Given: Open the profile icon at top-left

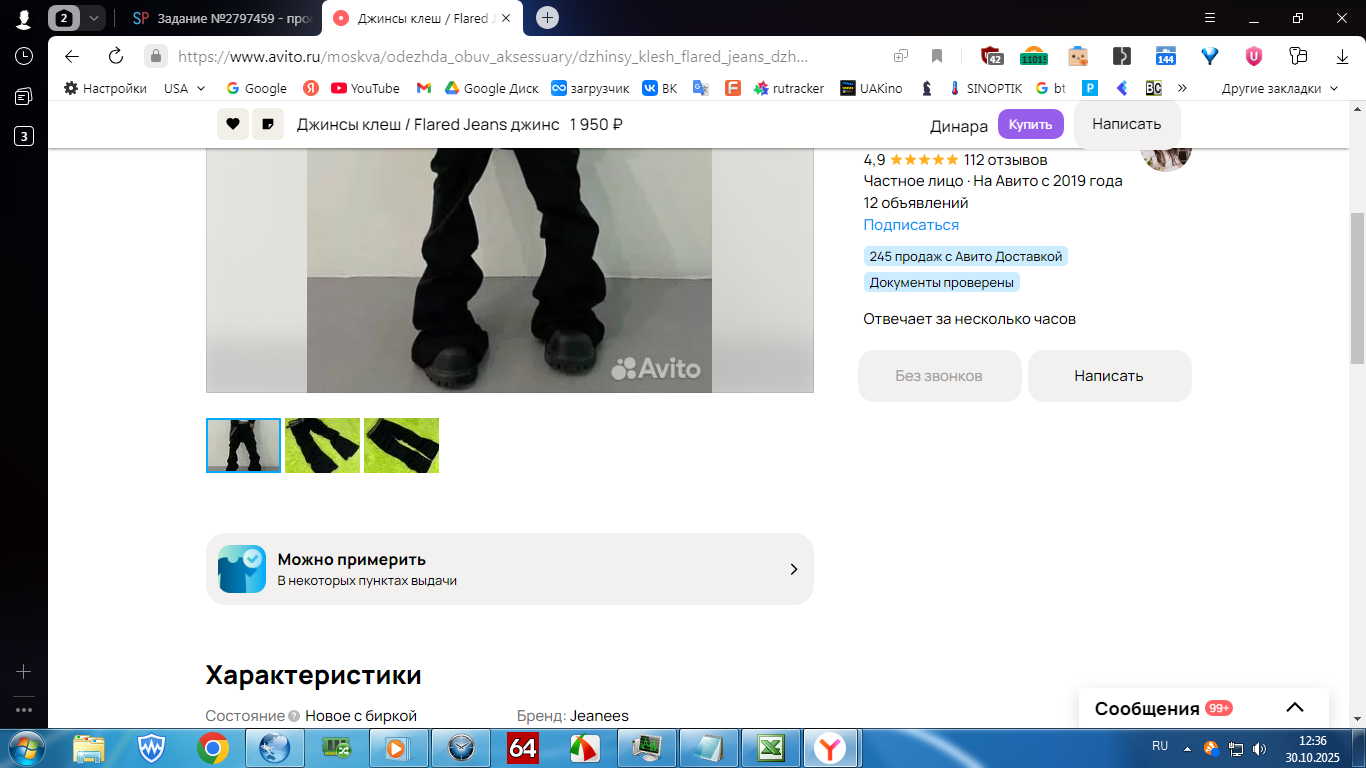Looking at the screenshot, I should [24, 18].
